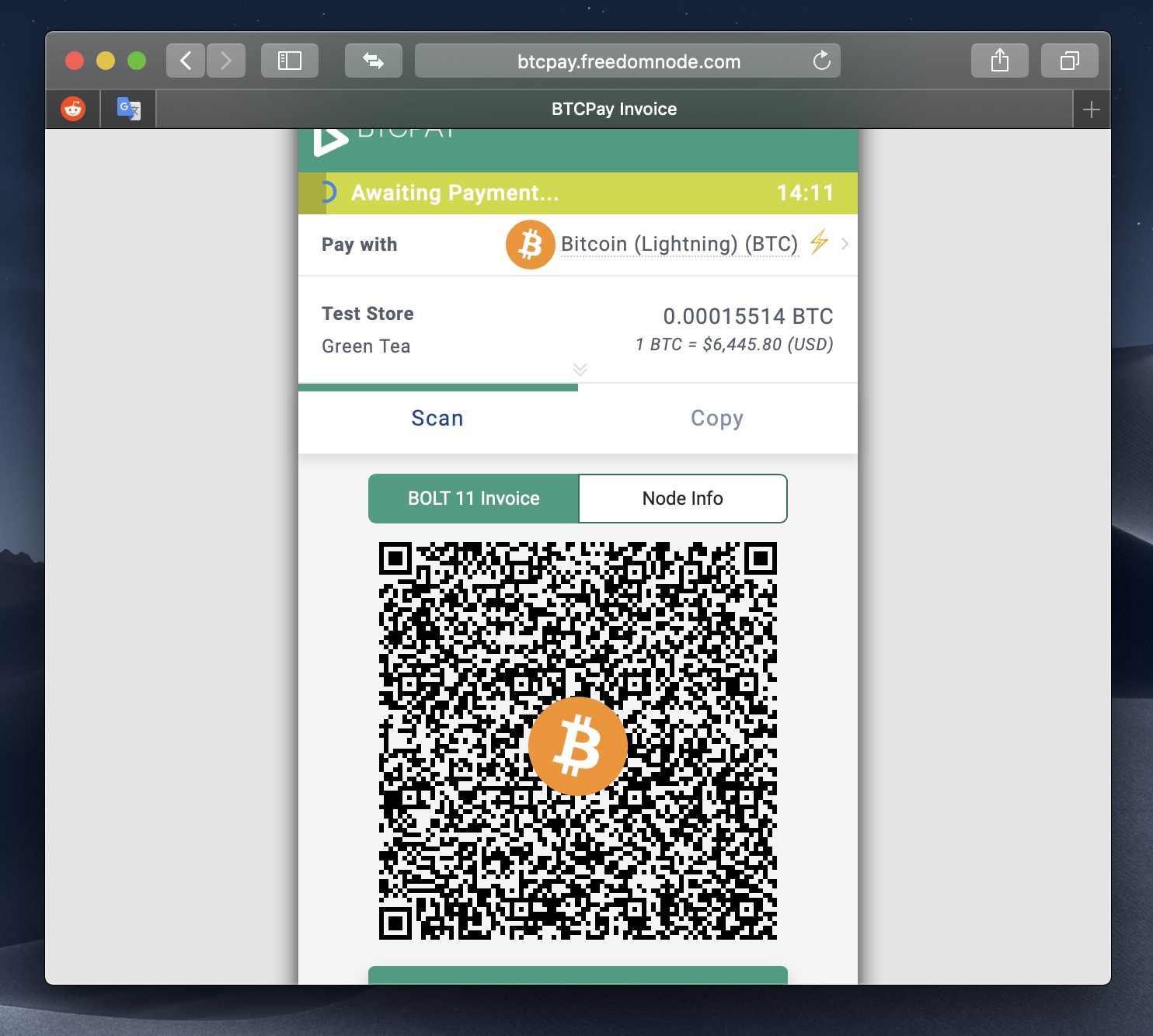Screen dimensions: 1153x1036
Task: Switch to the Scan tab
Action: click(x=437, y=419)
